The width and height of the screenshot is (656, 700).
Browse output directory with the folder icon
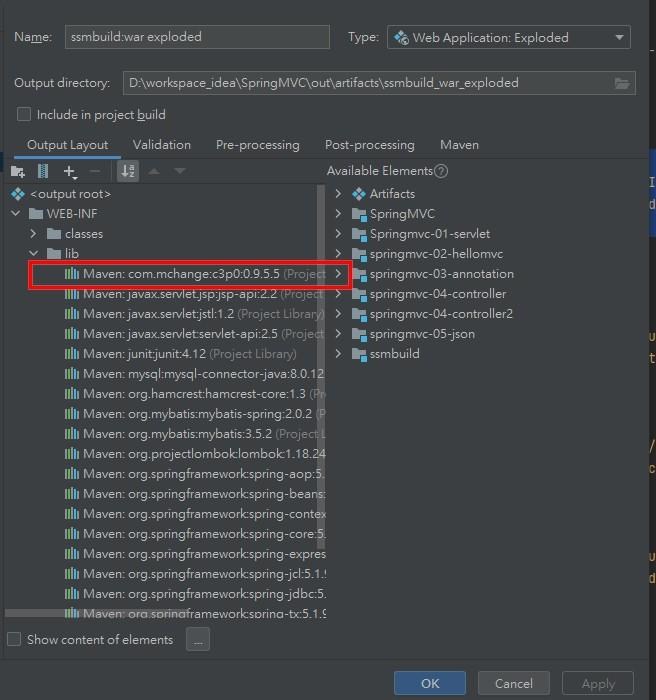tap(622, 83)
